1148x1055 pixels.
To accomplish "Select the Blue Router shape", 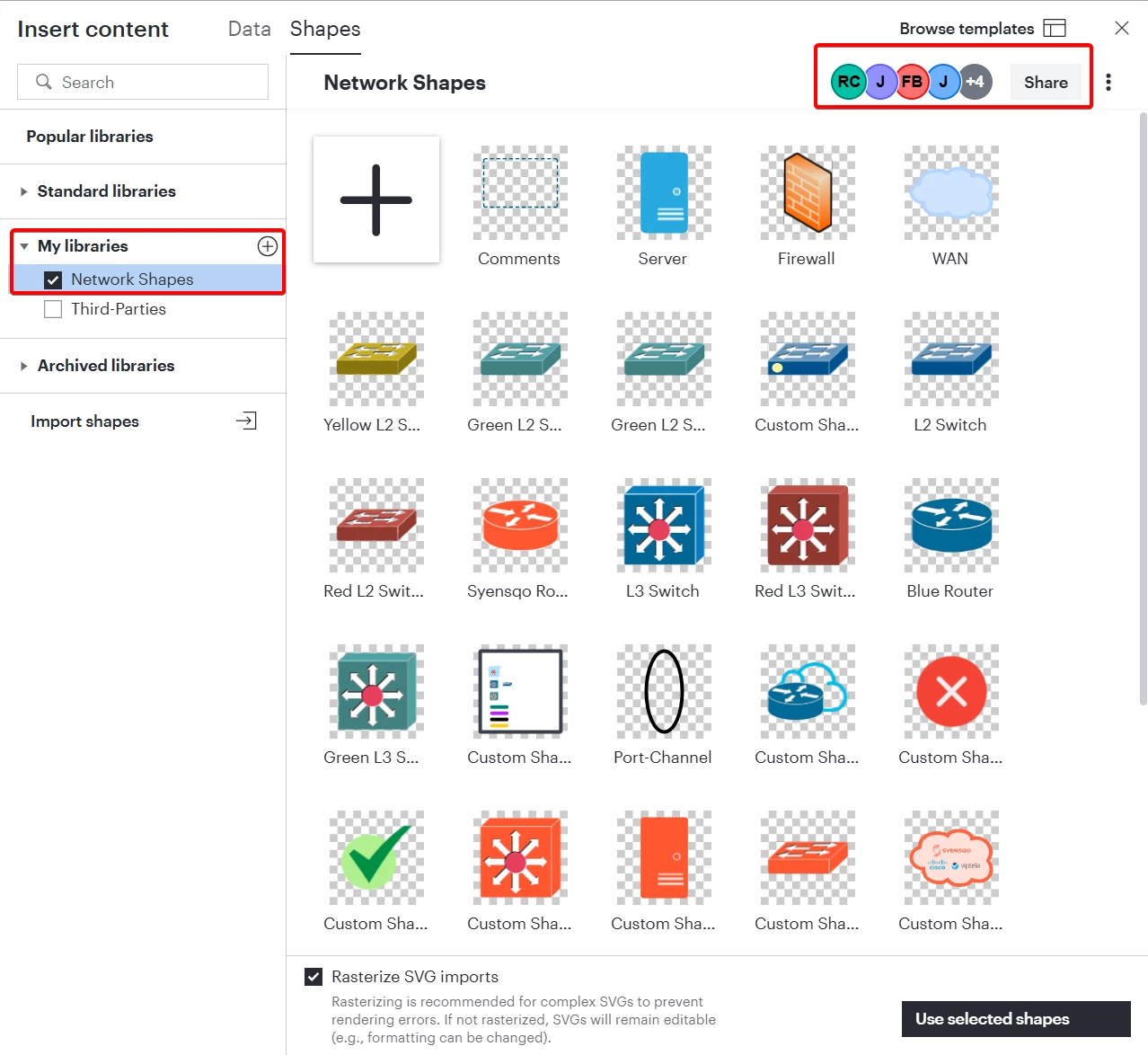I will click(951, 525).
